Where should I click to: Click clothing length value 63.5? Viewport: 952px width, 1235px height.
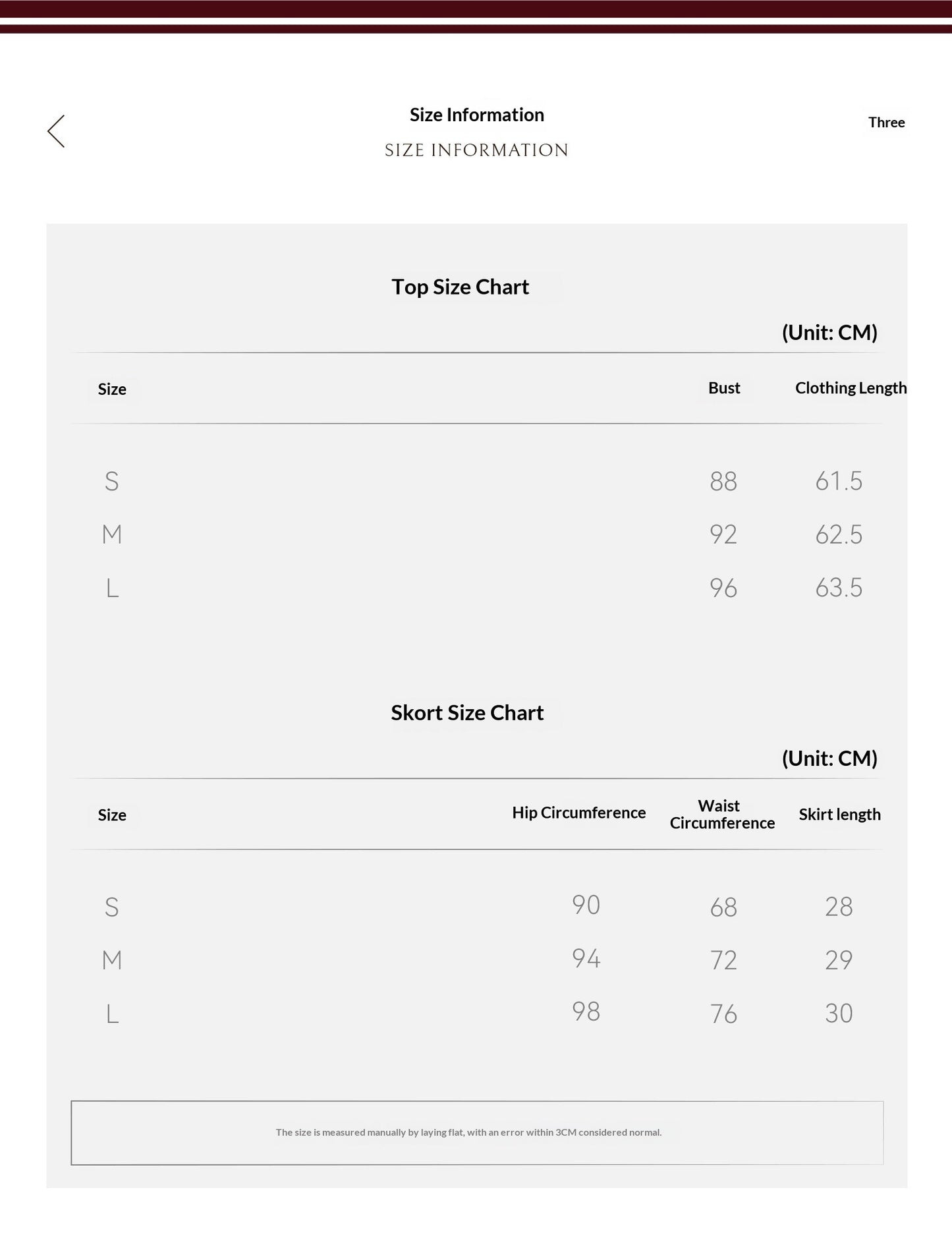[839, 588]
